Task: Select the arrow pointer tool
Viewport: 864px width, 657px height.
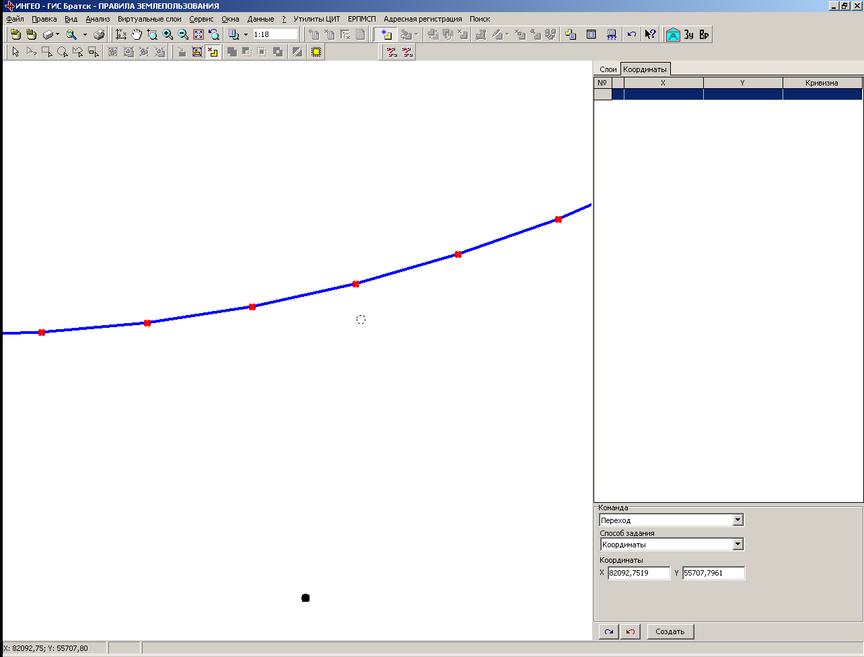Action: click(x=15, y=52)
